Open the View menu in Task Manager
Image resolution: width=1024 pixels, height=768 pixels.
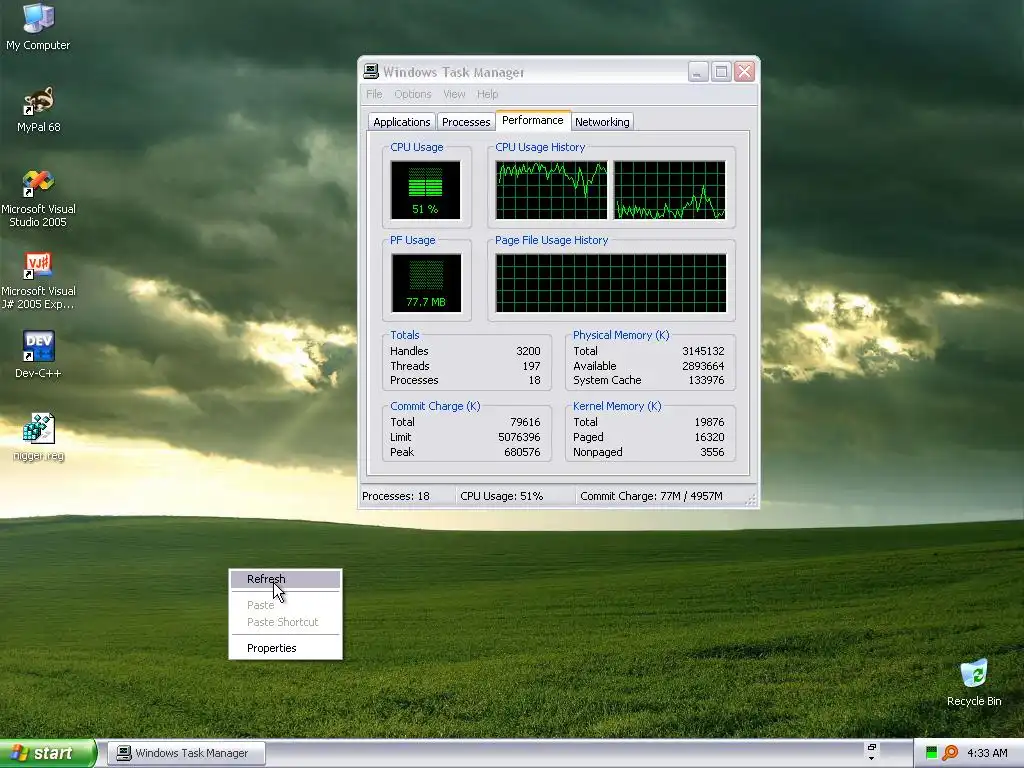(x=454, y=94)
